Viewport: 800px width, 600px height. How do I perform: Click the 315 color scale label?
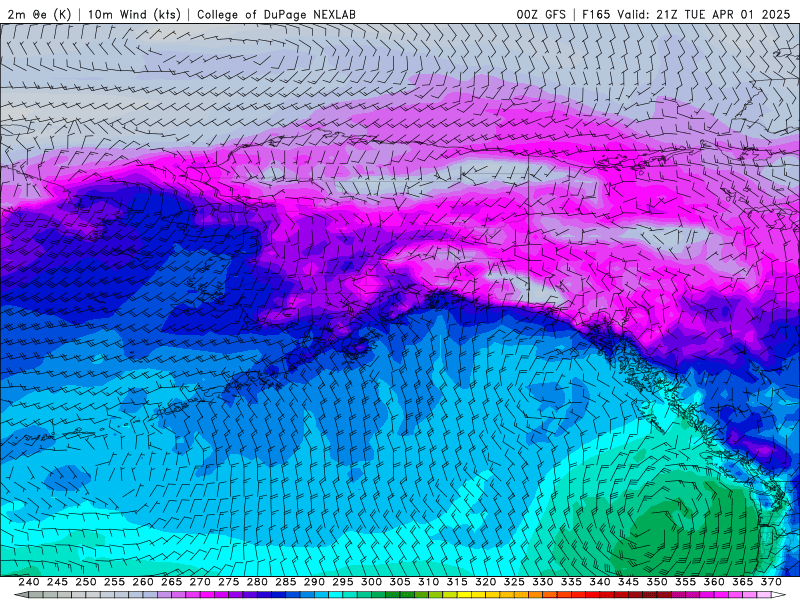(457, 582)
